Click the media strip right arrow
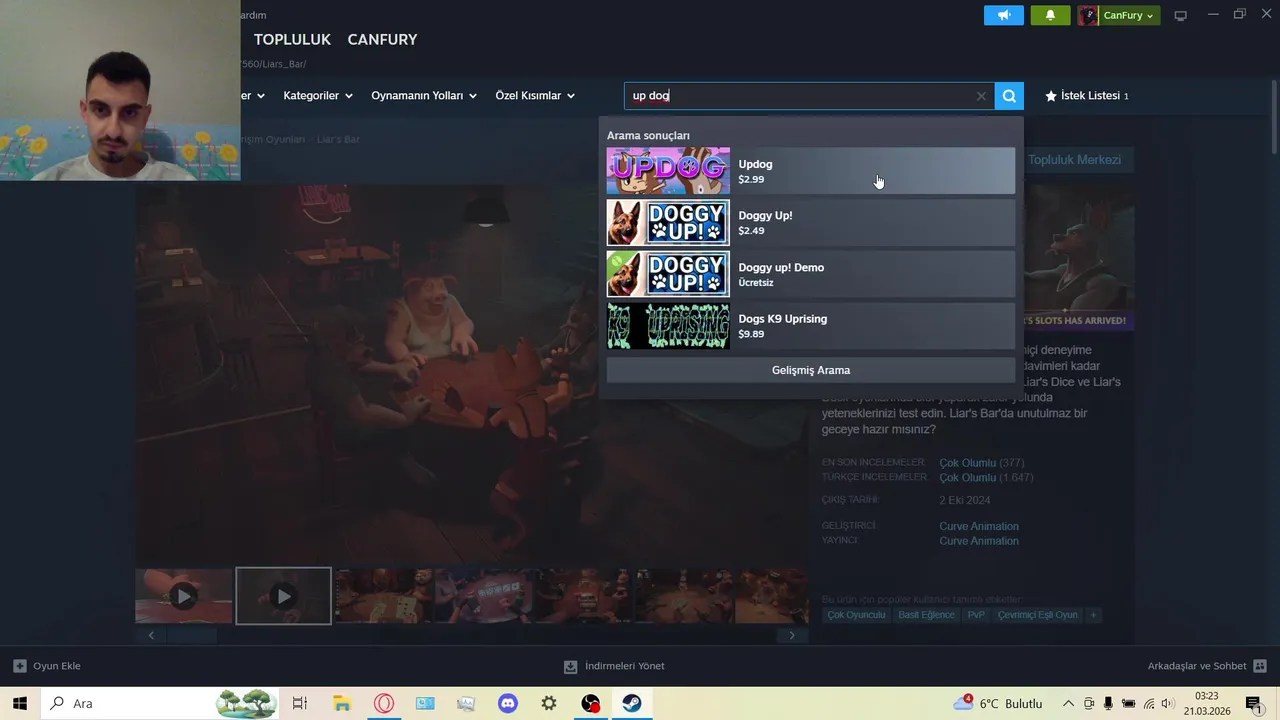1280x720 pixels. [792, 635]
